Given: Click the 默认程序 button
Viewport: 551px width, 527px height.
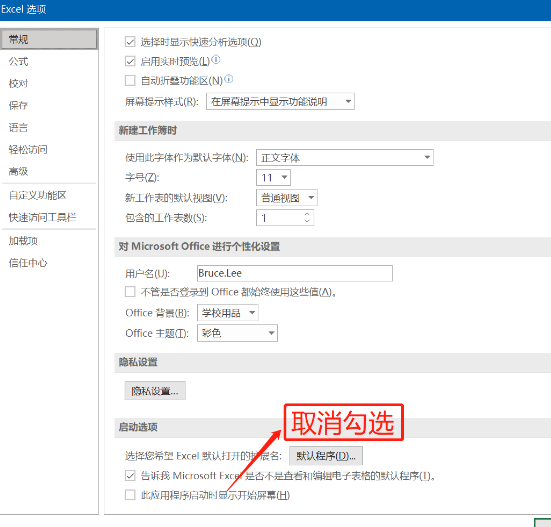Looking at the screenshot, I should (x=326, y=456).
